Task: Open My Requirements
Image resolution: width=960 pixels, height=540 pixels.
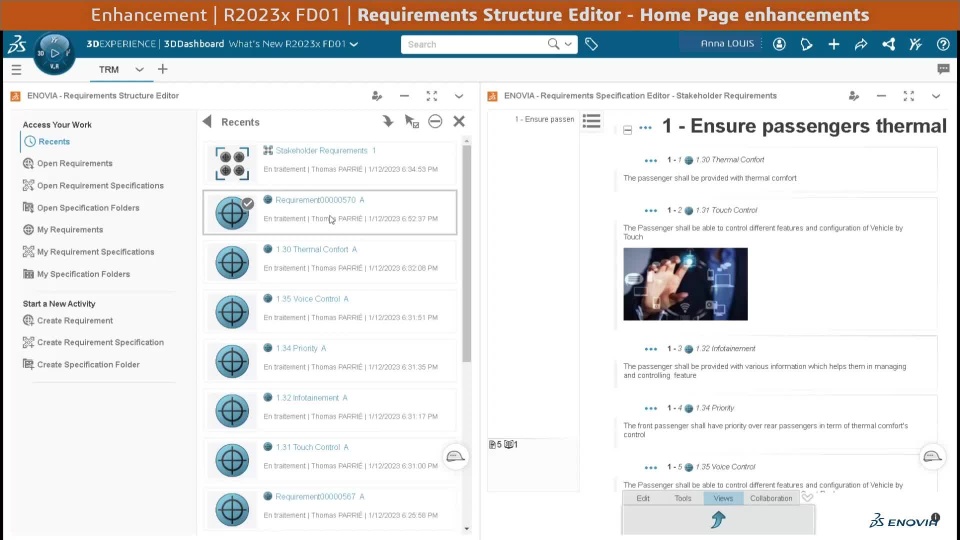Action: [63, 230]
